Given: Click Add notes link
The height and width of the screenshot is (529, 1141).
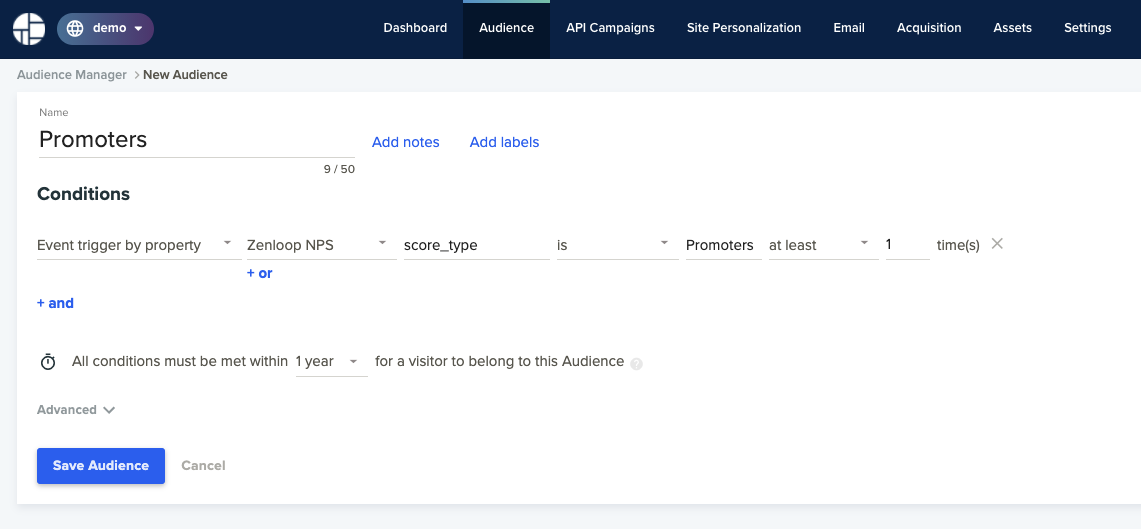Looking at the screenshot, I should point(405,142).
